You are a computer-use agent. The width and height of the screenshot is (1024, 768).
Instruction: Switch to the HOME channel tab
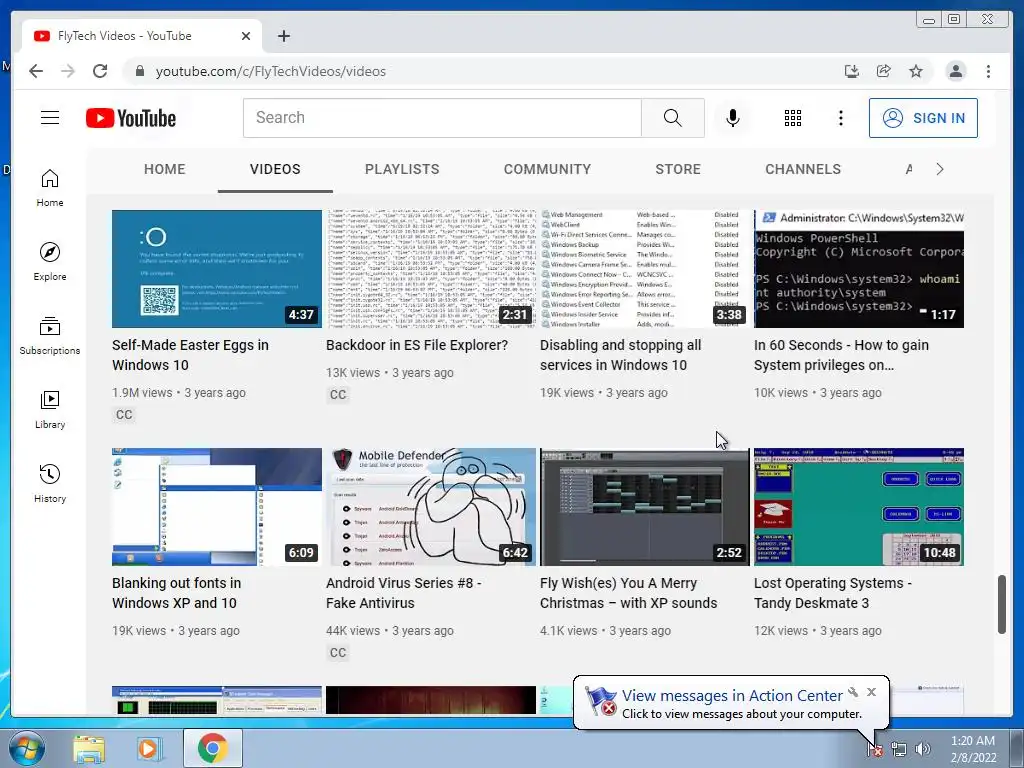coord(165,169)
